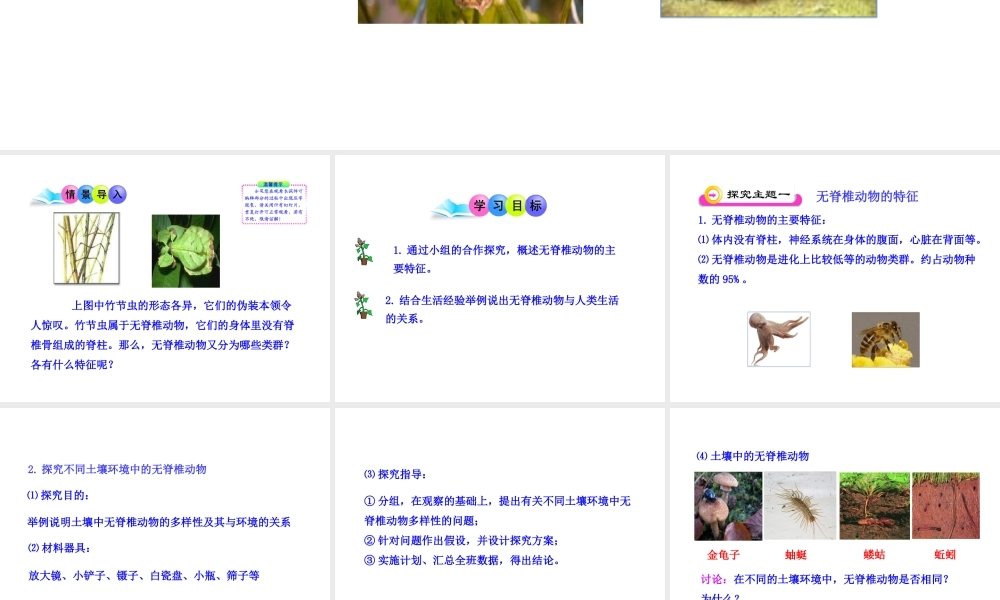Click the red caption 蚰蜒
Viewport: 1000px width, 600px height.
tap(796, 555)
